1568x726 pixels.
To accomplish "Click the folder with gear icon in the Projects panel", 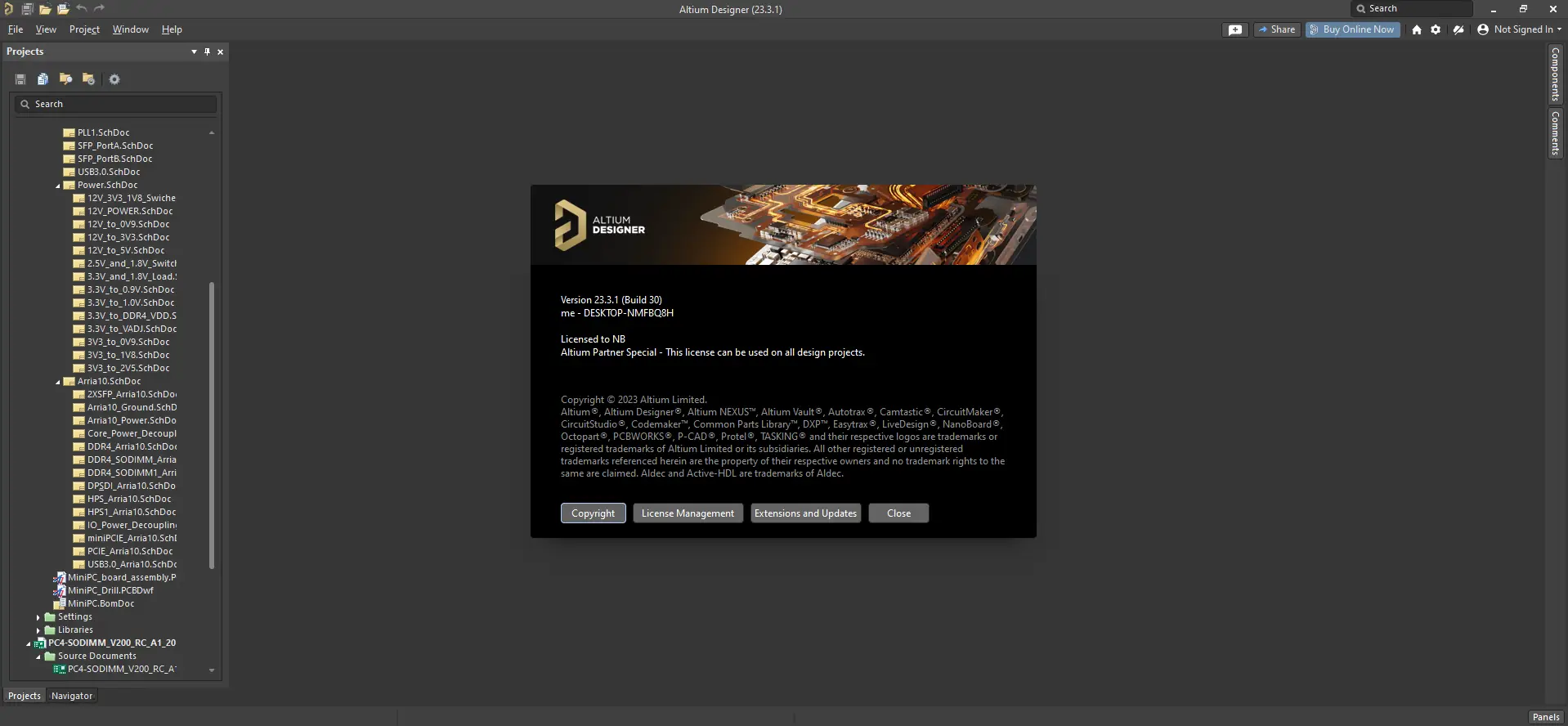I will coord(88,79).
